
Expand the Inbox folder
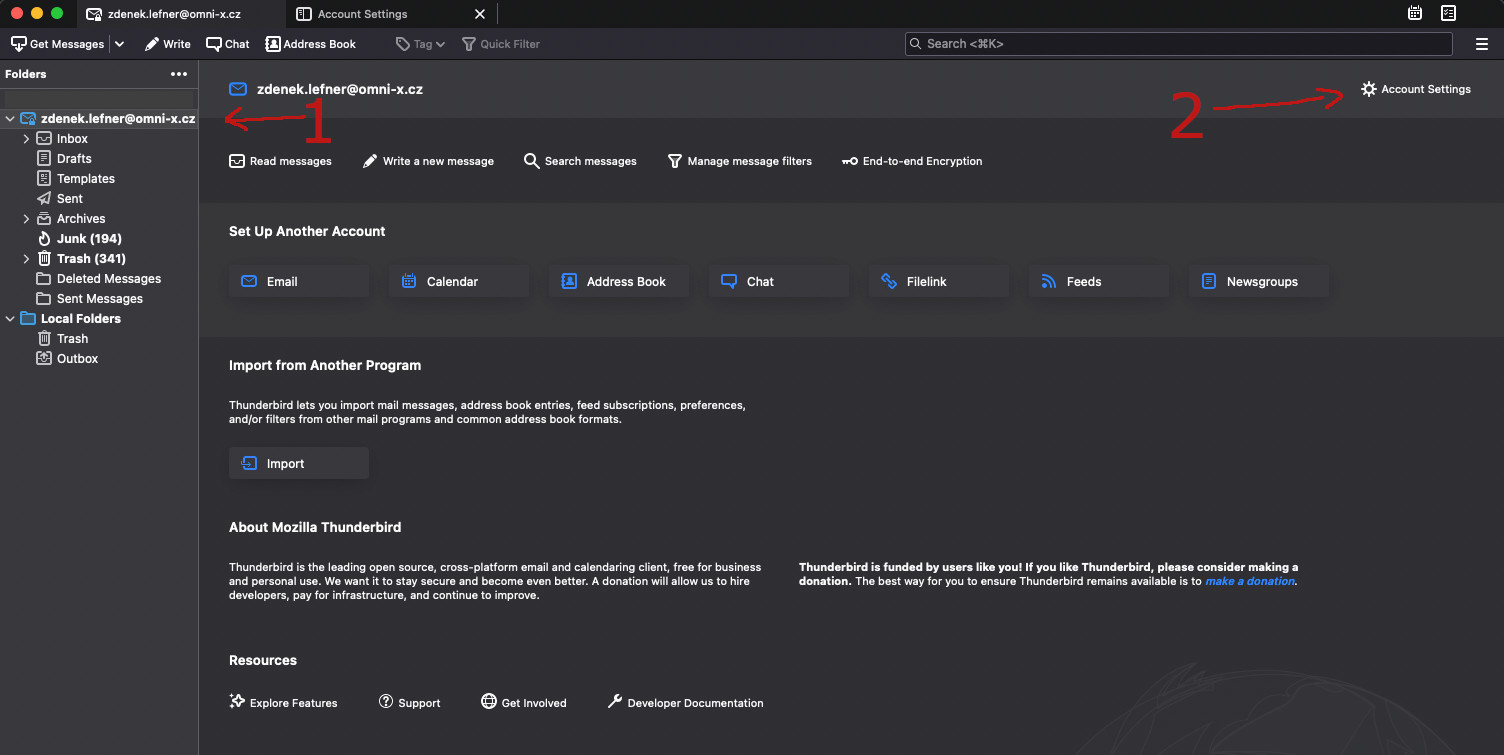pyautogui.click(x=26, y=139)
